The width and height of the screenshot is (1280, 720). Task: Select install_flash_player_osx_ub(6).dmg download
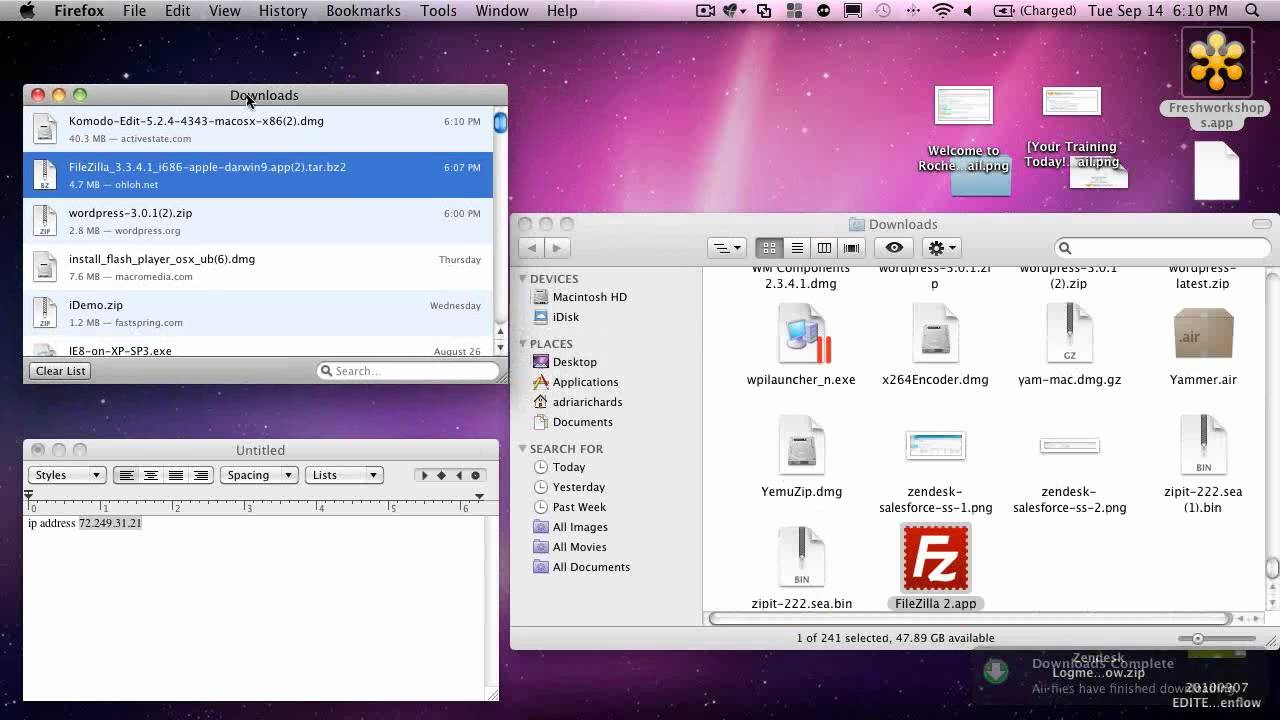point(258,267)
